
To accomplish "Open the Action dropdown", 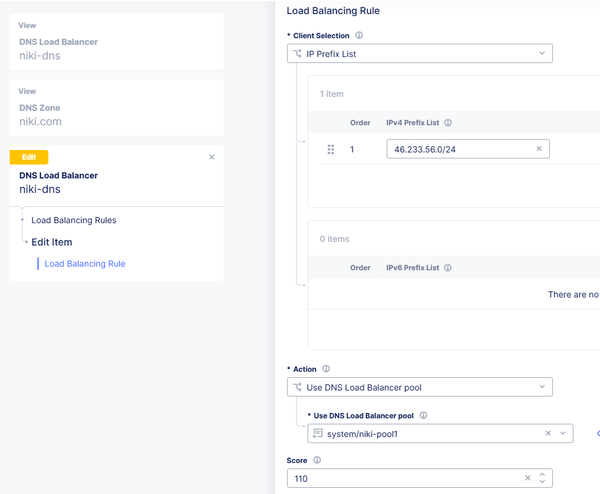I will (419, 387).
